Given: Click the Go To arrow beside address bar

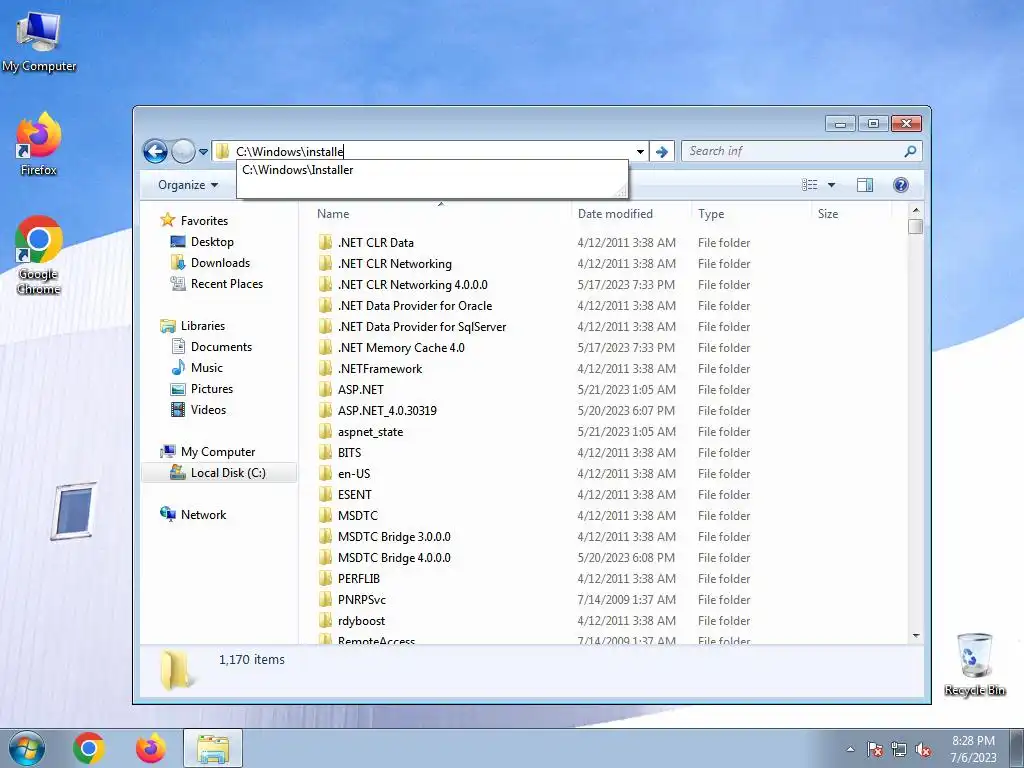Looking at the screenshot, I should (662, 152).
